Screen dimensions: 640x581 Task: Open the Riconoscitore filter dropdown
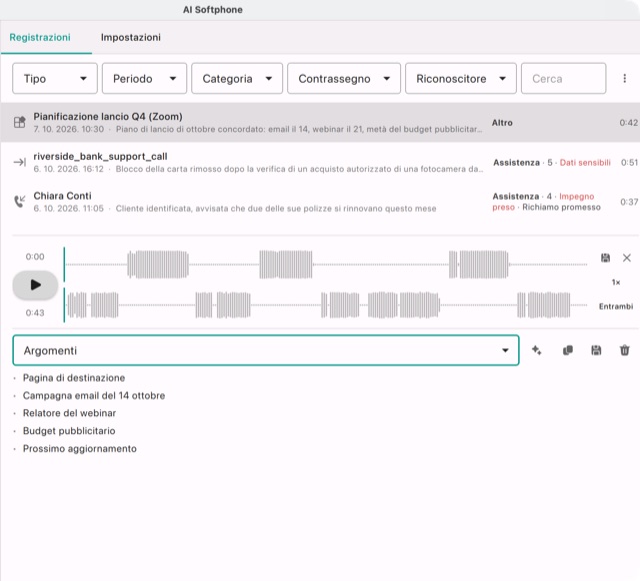460,78
